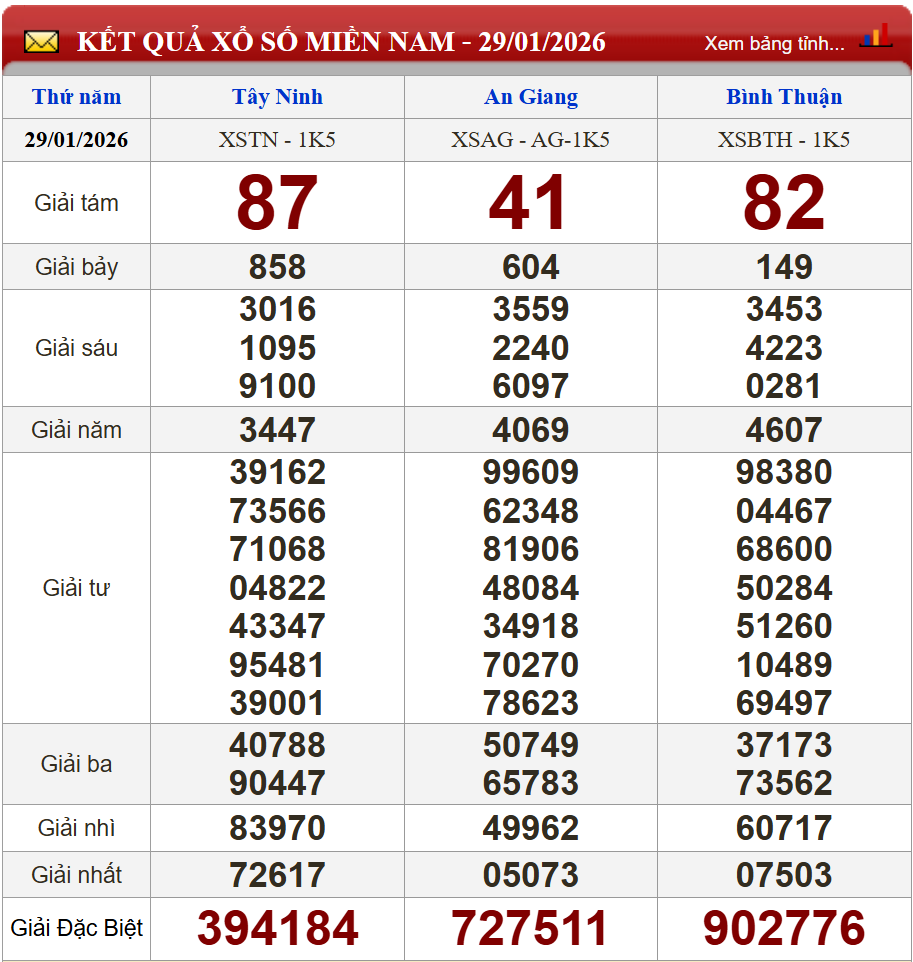913x962 pixels.
Task: Click the 'Giải Đặc Biệt' row label
Action: coord(76,928)
